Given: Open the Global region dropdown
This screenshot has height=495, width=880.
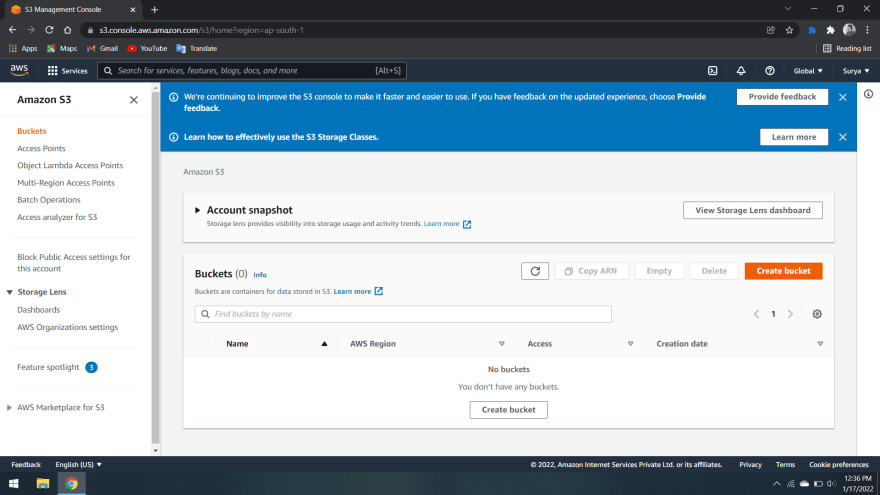Looking at the screenshot, I should click(808, 71).
